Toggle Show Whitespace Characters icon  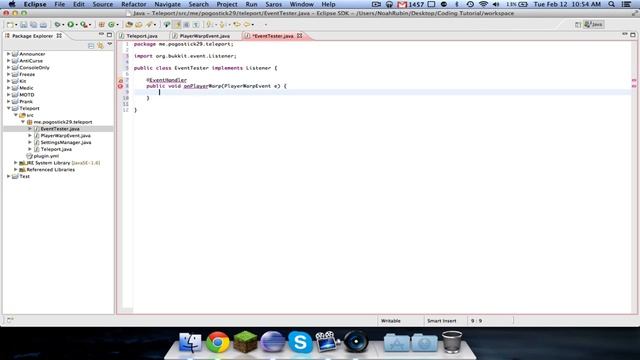196,24
